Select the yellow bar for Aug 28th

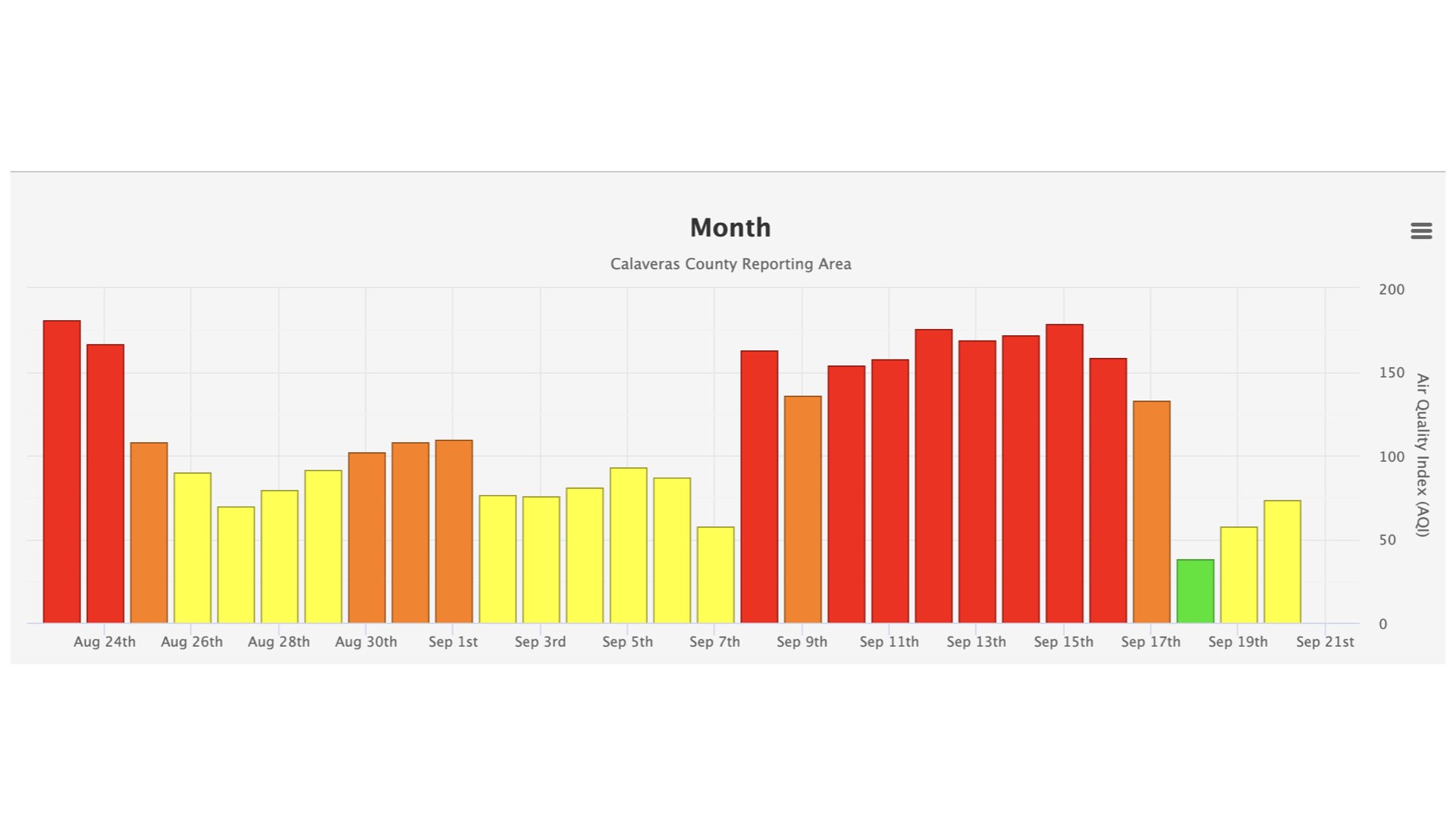click(280, 557)
